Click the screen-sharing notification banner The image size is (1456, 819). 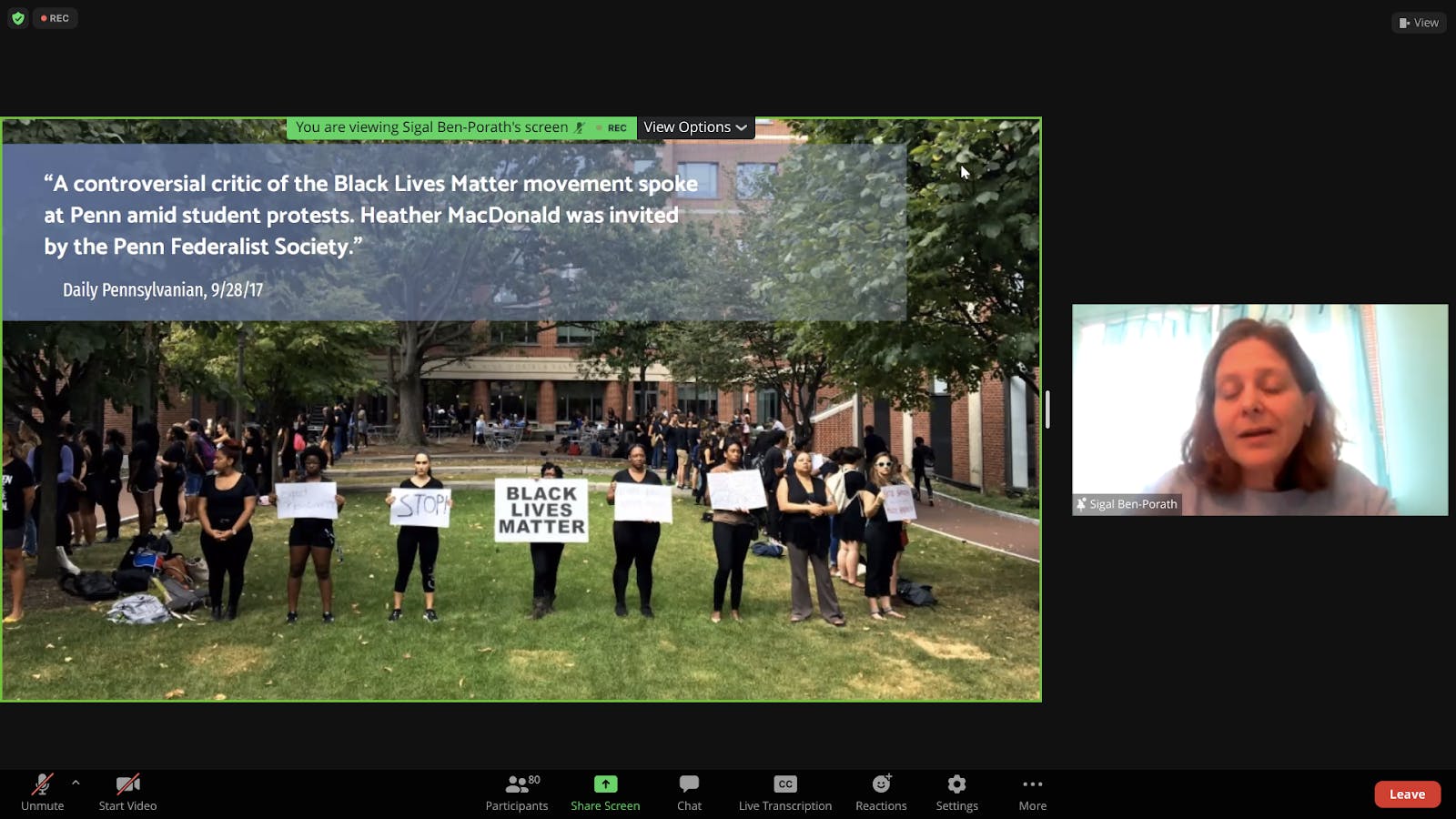tap(432, 127)
